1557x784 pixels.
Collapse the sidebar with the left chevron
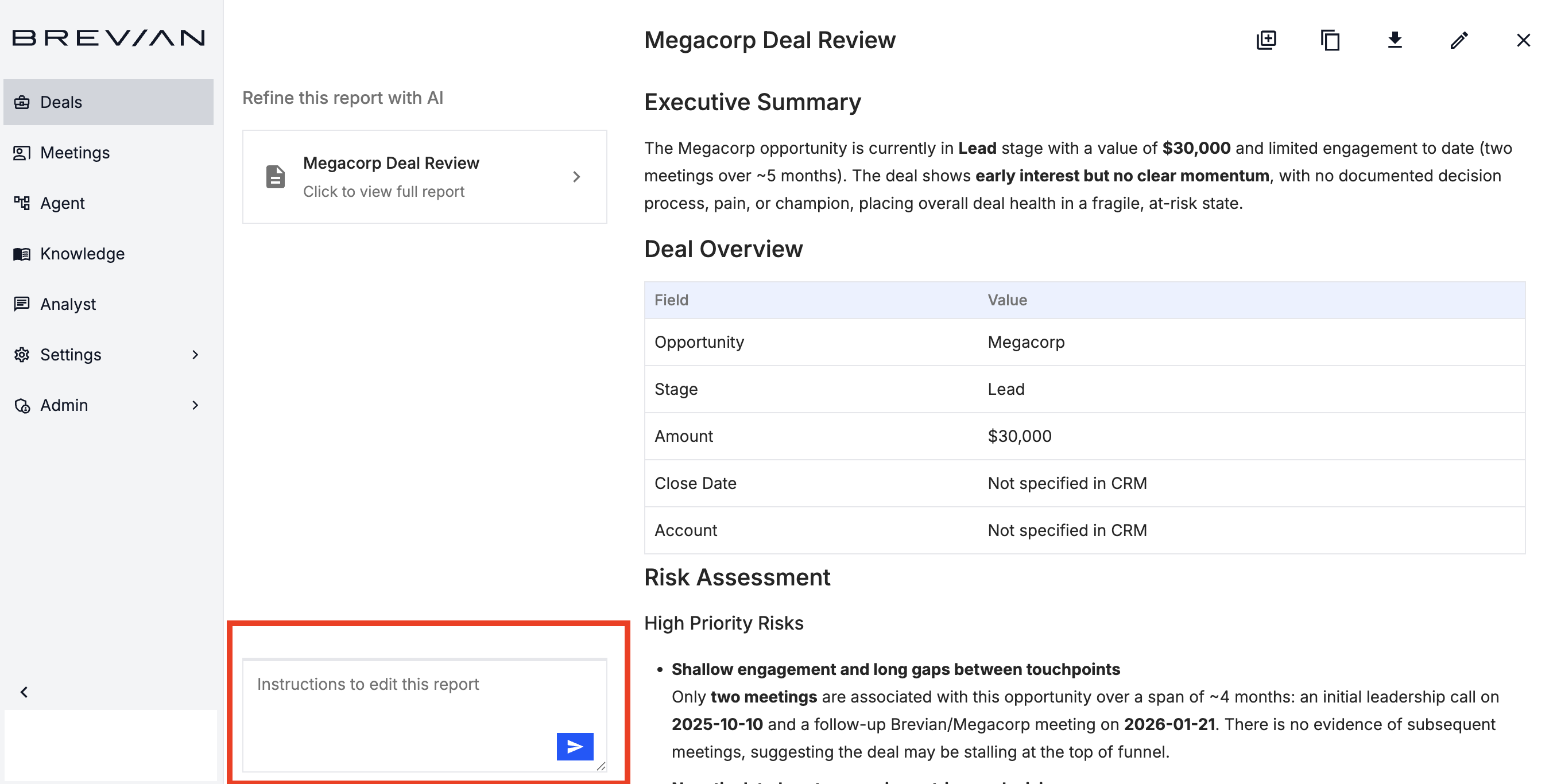24,692
